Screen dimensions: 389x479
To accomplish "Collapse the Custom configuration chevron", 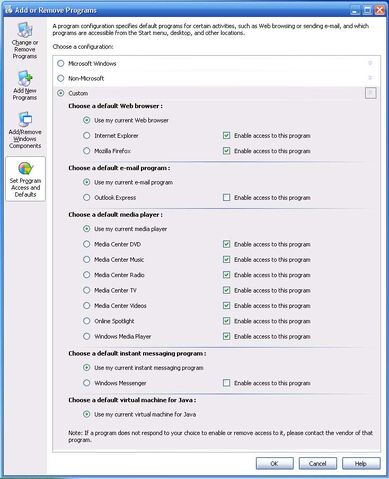I will [370, 93].
